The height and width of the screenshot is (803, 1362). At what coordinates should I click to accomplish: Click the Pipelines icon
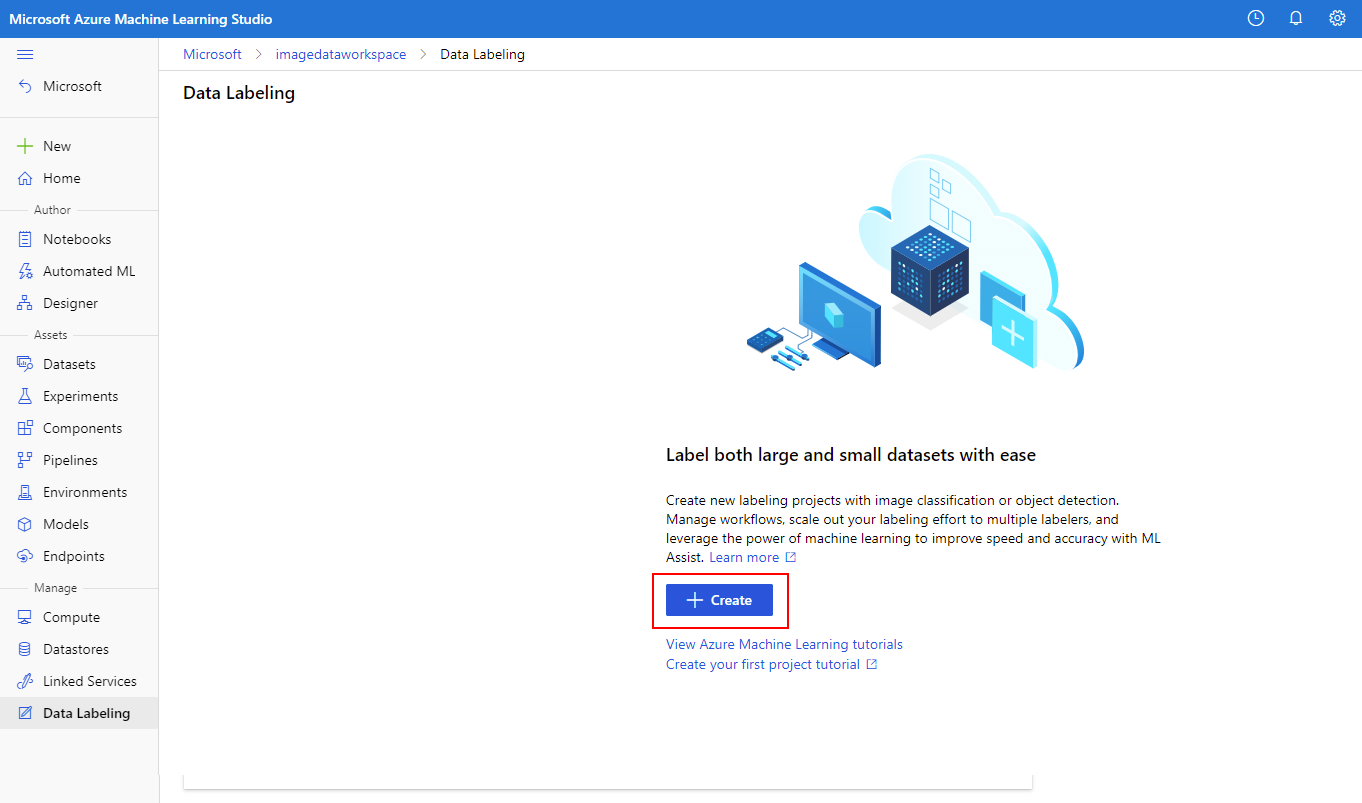[x=25, y=460]
